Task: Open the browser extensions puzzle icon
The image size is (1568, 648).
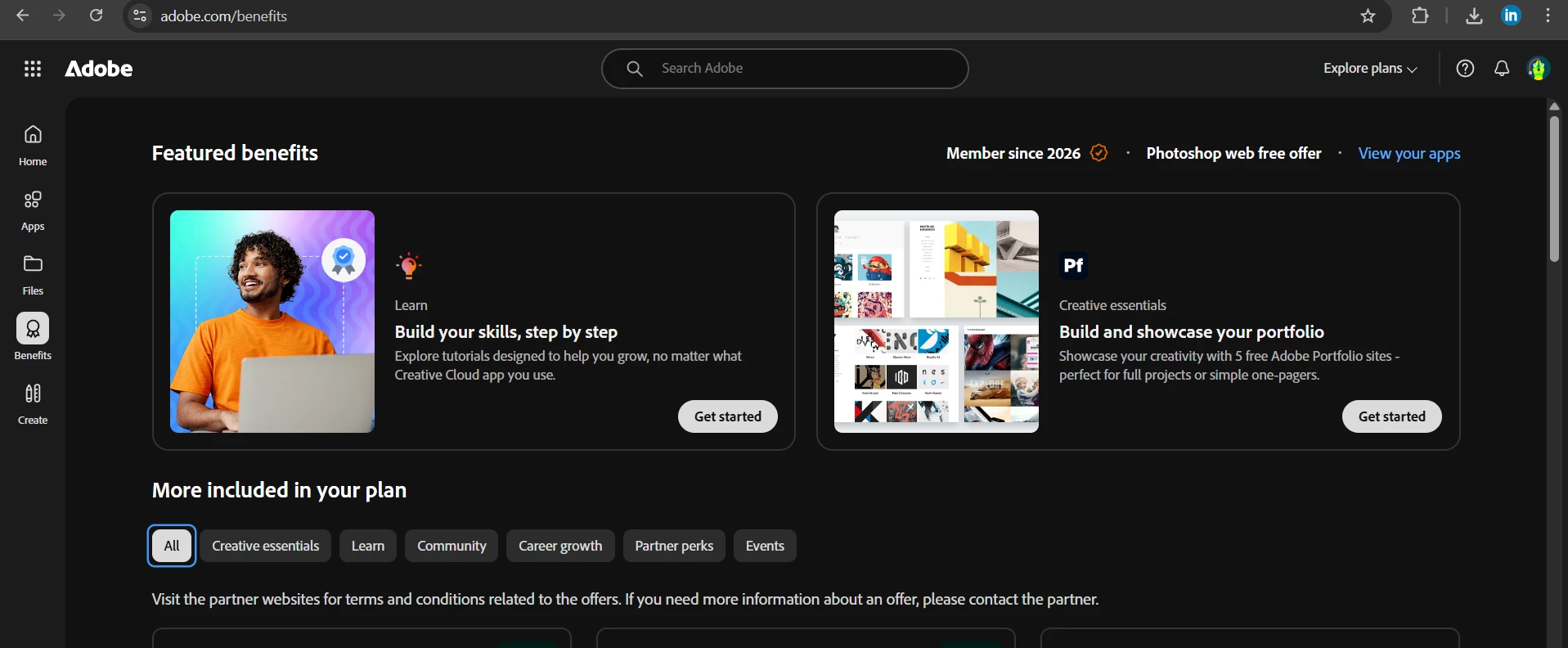Action: point(1420,16)
